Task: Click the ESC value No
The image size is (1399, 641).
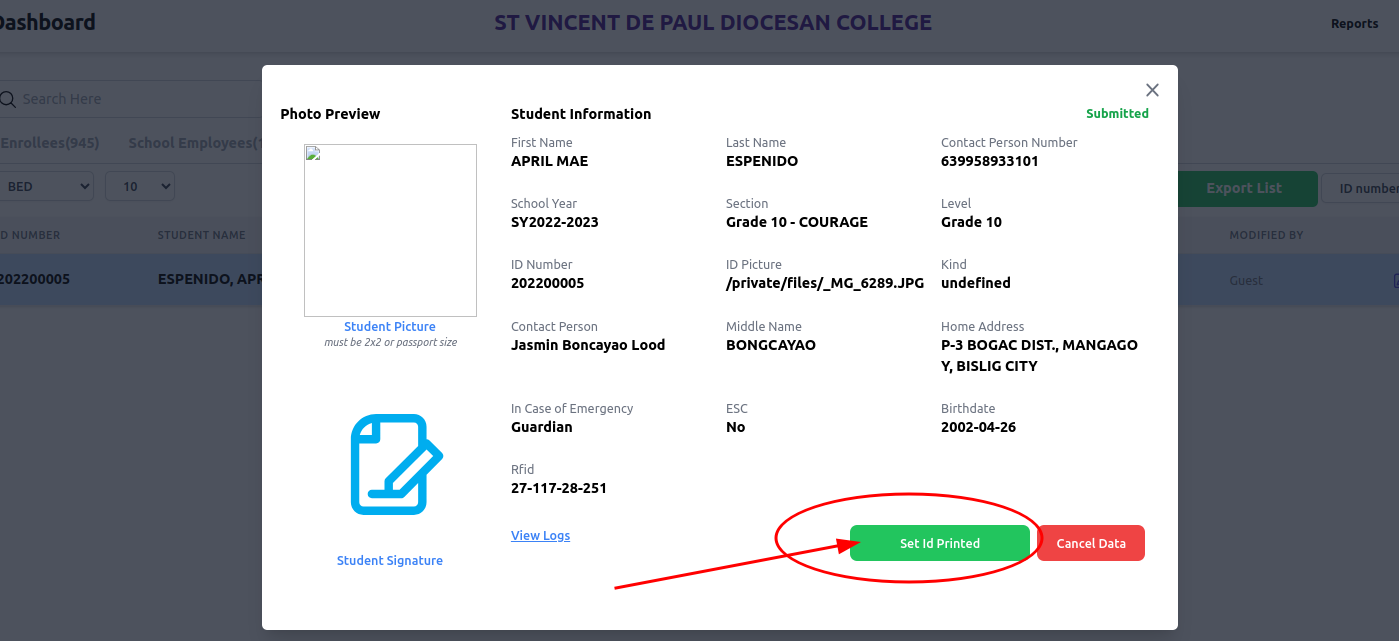Action: (736, 427)
